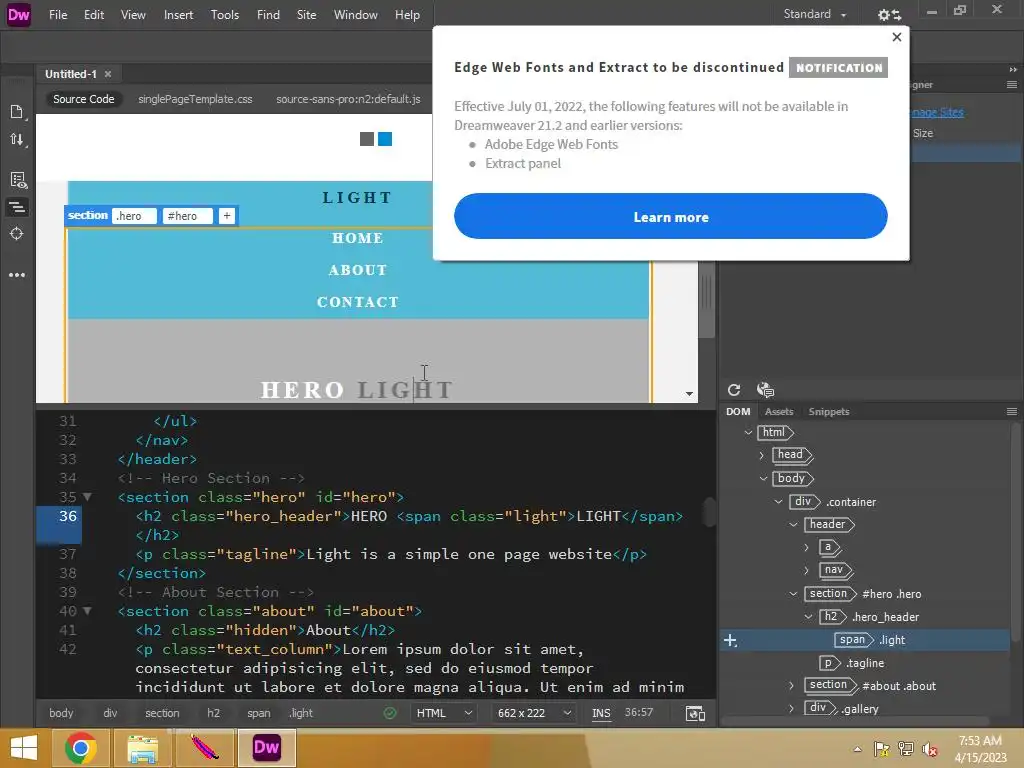
Task: Add class plus button on section display
Action: (x=227, y=216)
